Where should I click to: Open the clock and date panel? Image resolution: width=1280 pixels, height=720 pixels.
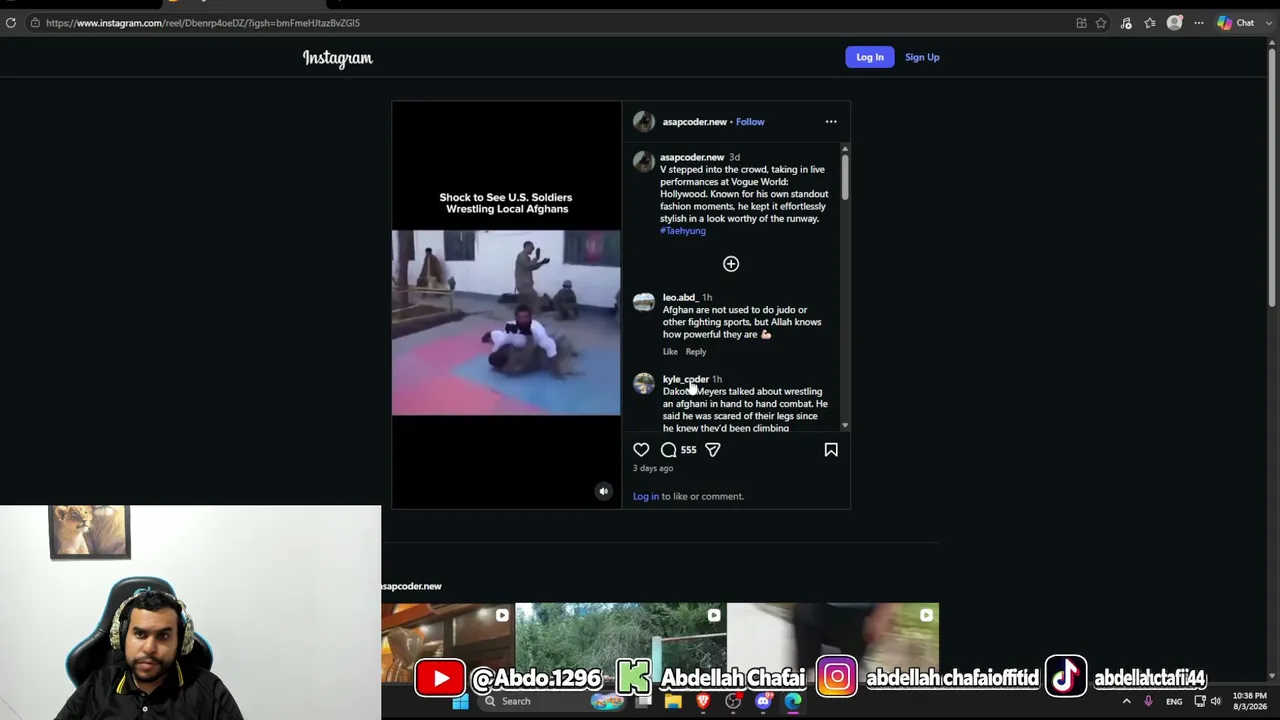click(1249, 701)
